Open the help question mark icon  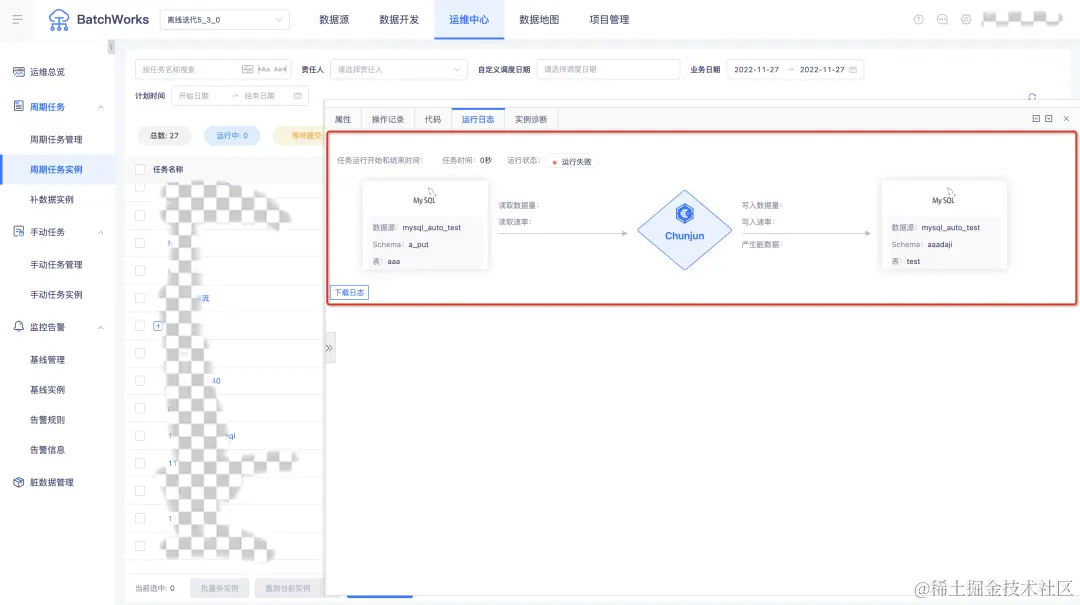click(918, 19)
